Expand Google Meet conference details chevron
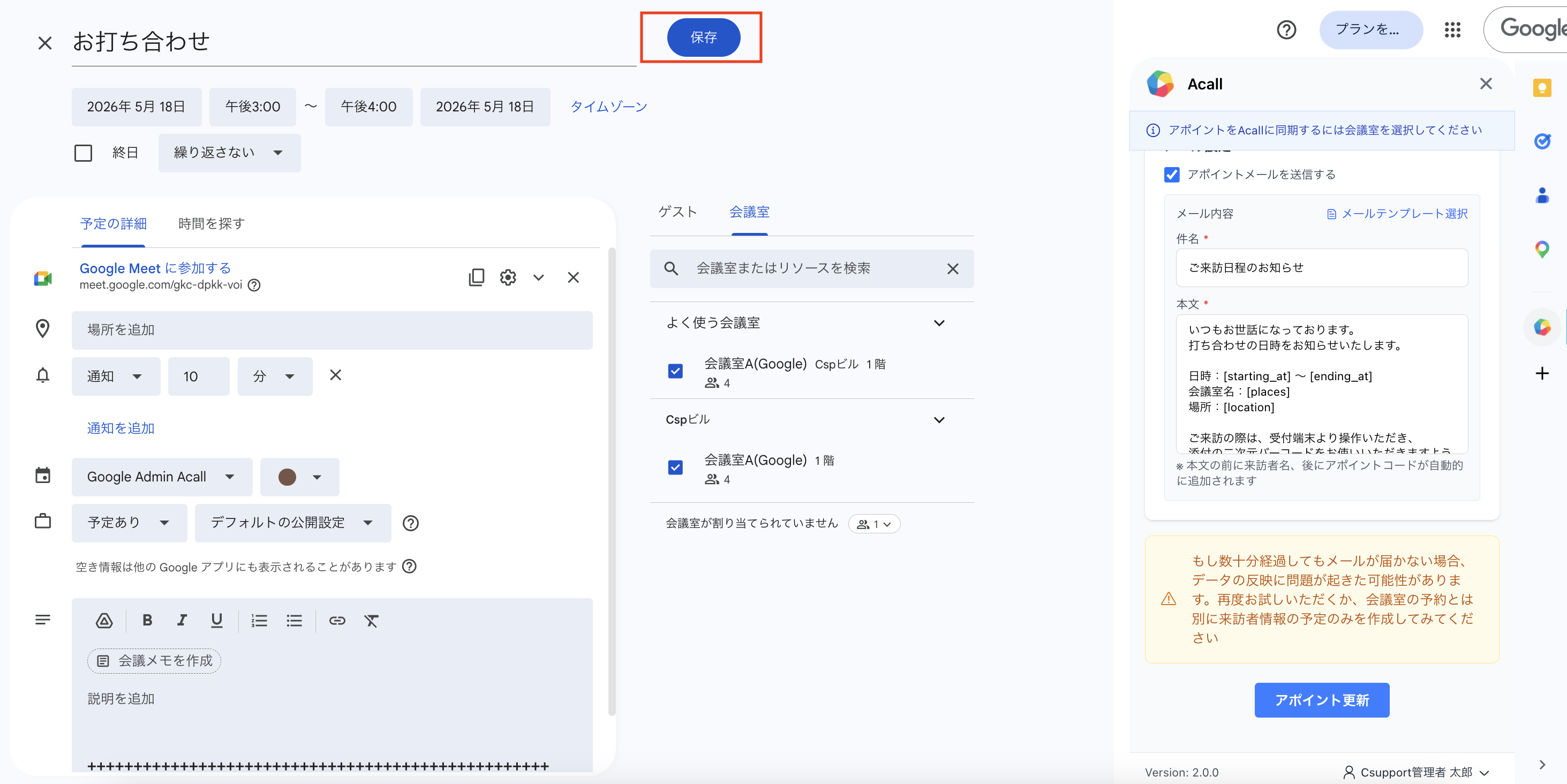The width and height of the screenshot is (1567, 784). 538,277
